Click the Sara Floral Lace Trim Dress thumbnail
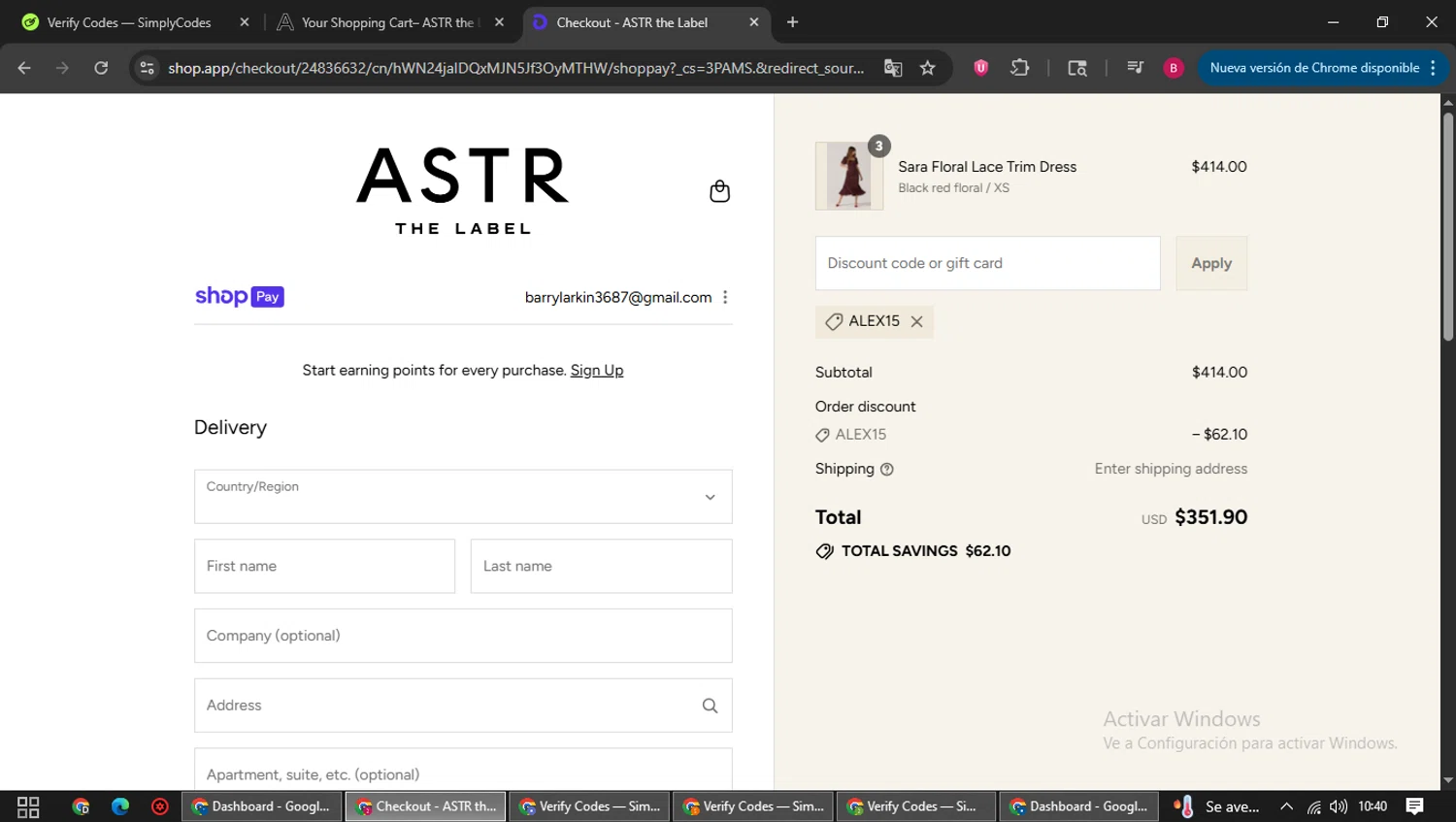The image size is (1456, 822). point(849,176)
